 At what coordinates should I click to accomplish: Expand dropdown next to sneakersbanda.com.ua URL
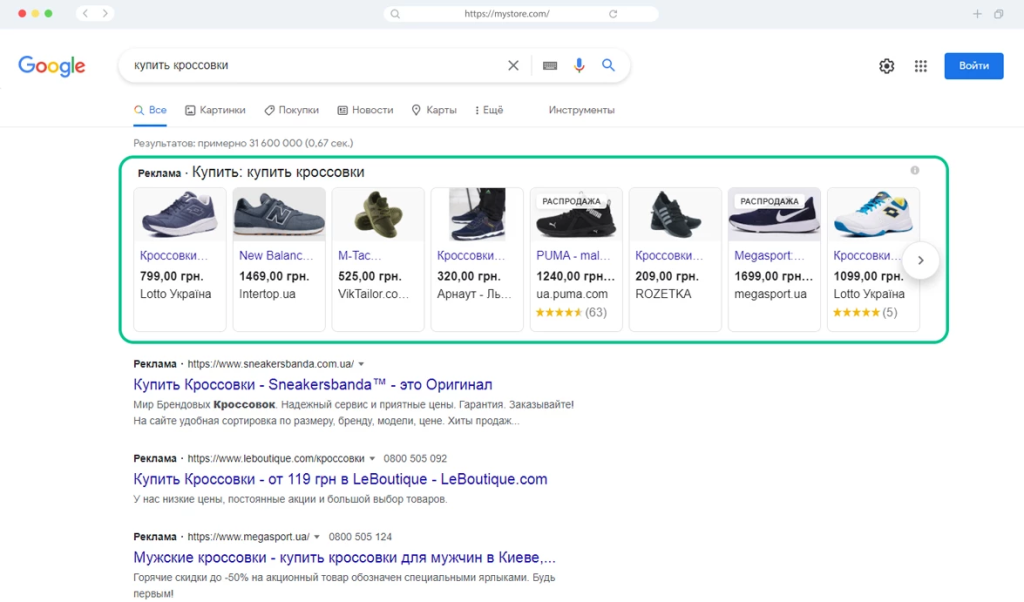[362, 364]
